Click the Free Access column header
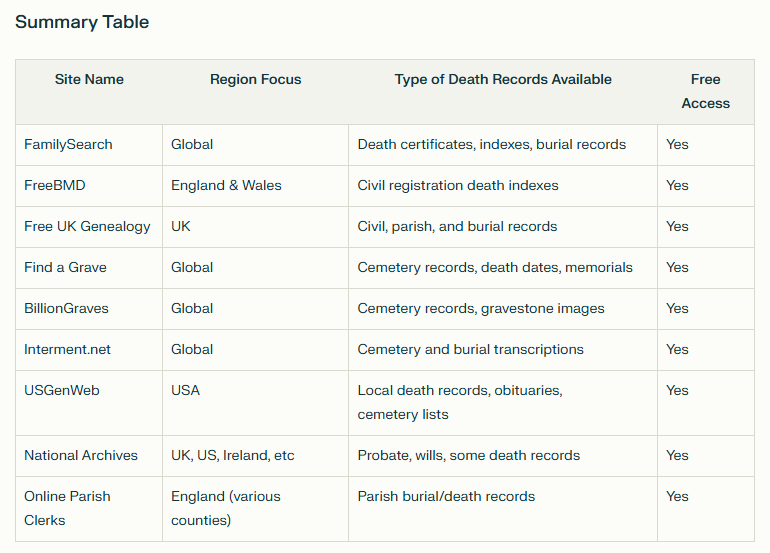 click(x=706, y=91)
